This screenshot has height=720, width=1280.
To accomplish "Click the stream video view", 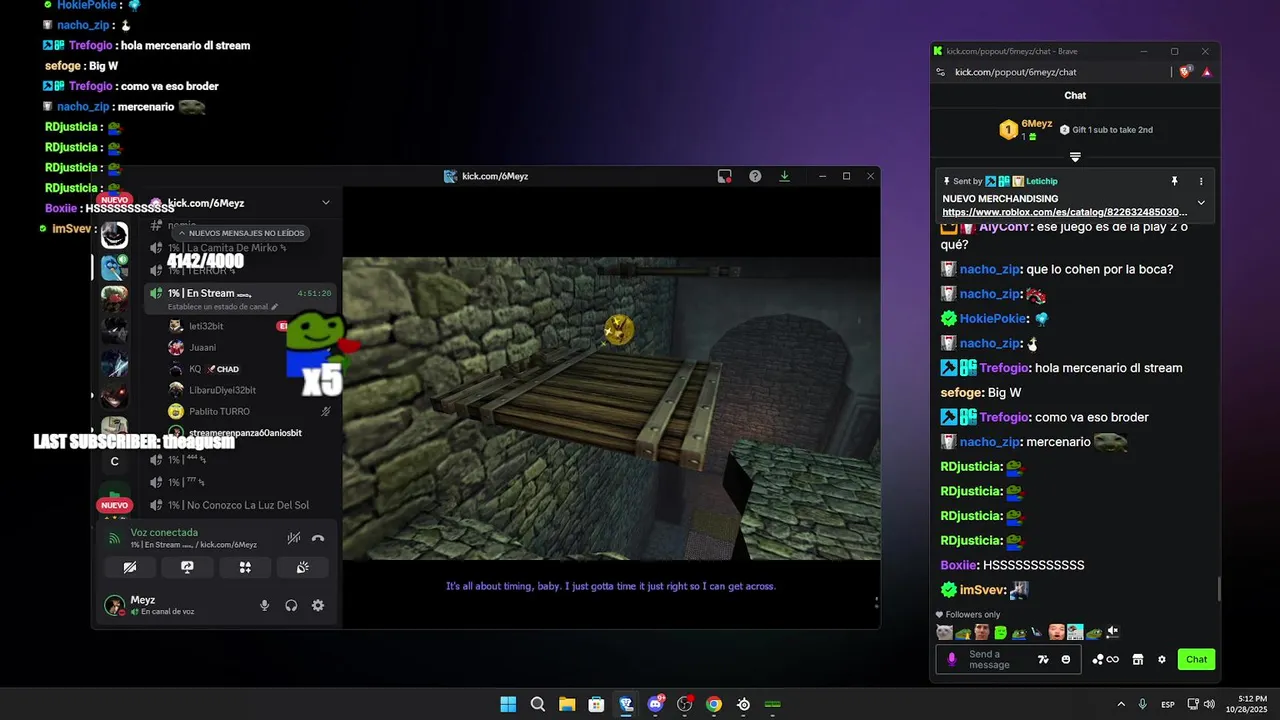I will tap(611, 408).
